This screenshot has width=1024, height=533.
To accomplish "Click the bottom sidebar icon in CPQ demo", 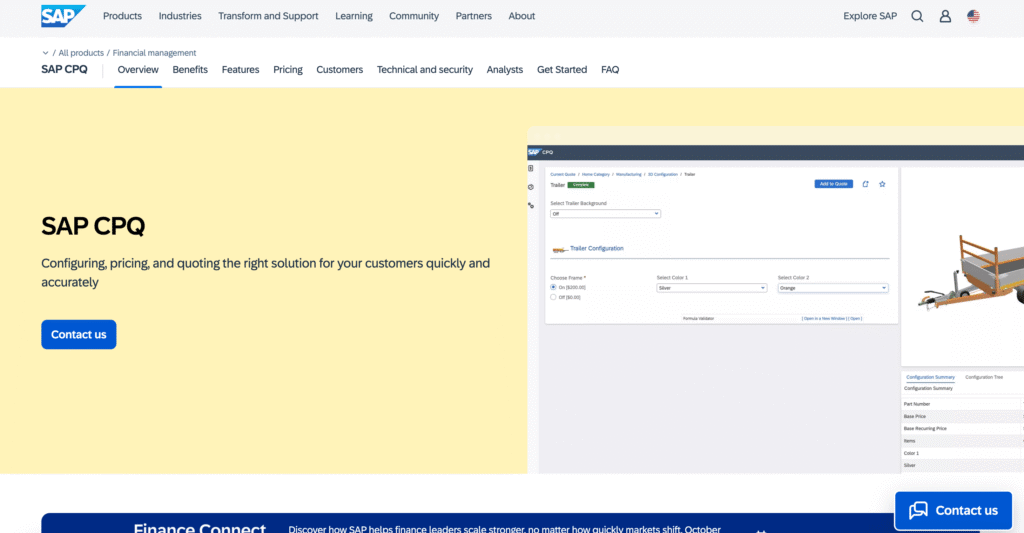I will [x=530, y=205].
